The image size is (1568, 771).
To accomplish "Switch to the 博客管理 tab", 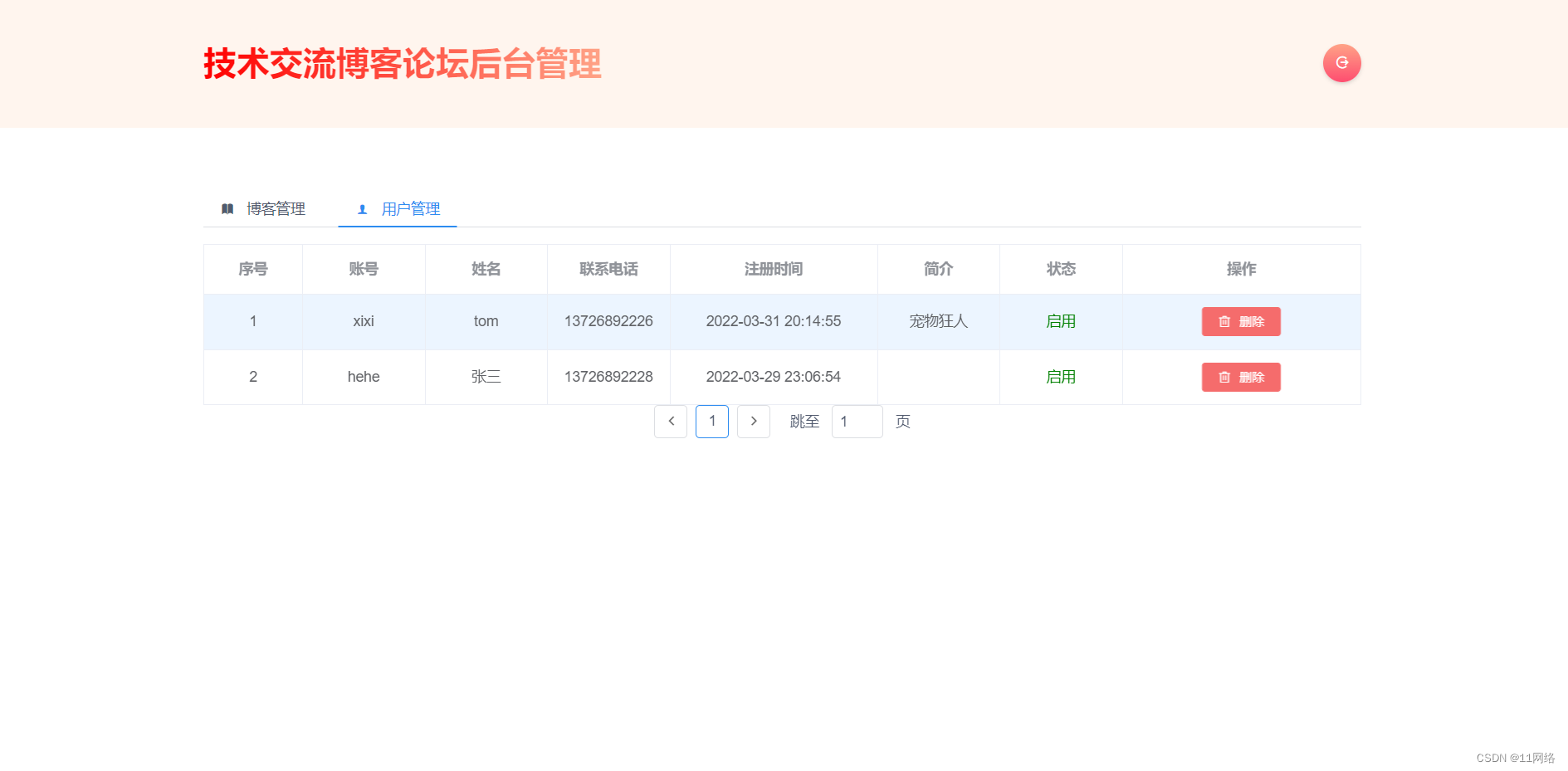I will coord(263,209).
